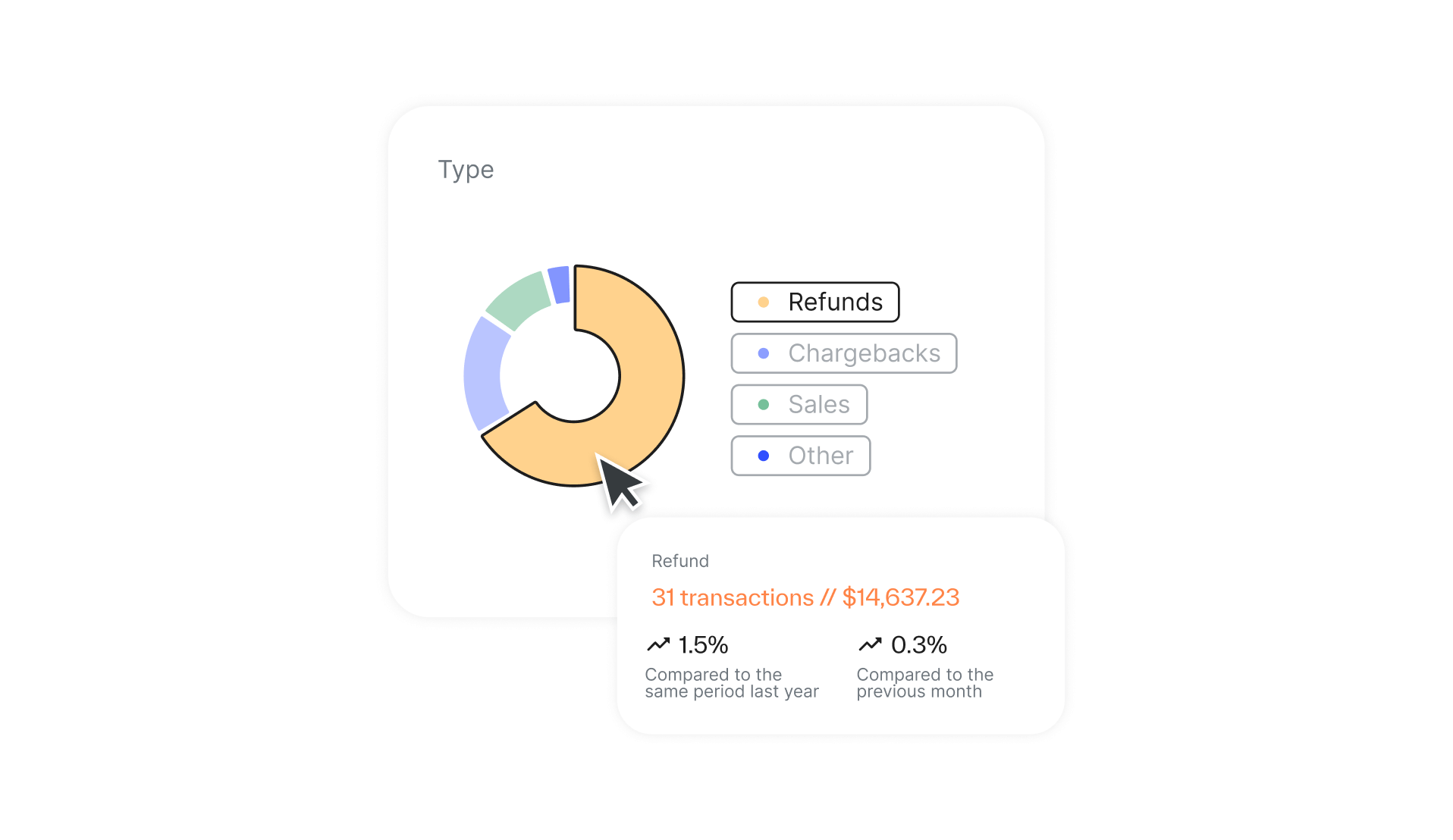Click the 1.5% year-over-year value

pos(702,645)
